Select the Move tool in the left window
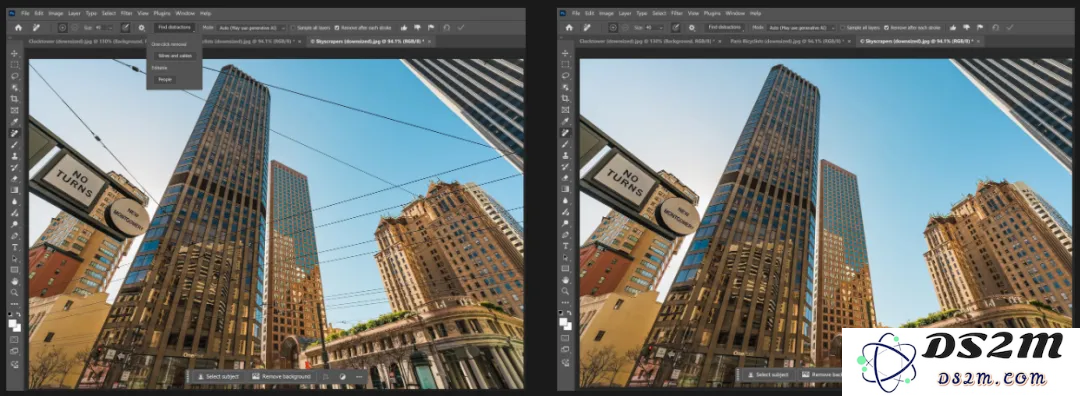1080x396 pixels. [14, 54]
